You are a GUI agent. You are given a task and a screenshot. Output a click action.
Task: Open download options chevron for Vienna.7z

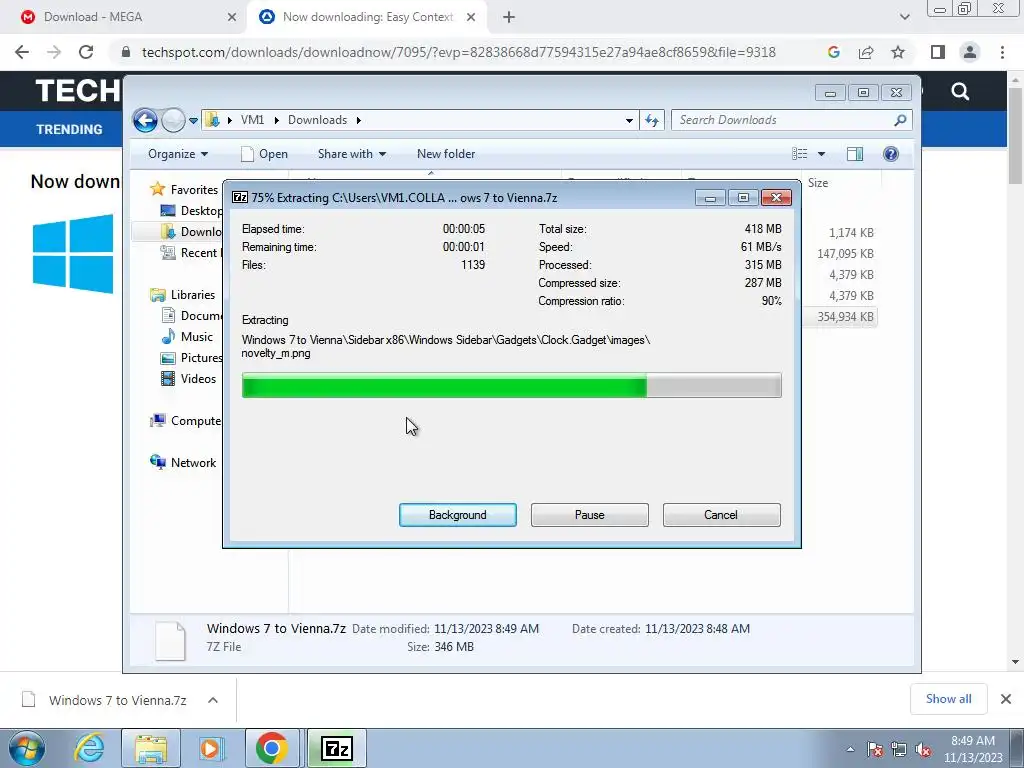pos(213,700)
